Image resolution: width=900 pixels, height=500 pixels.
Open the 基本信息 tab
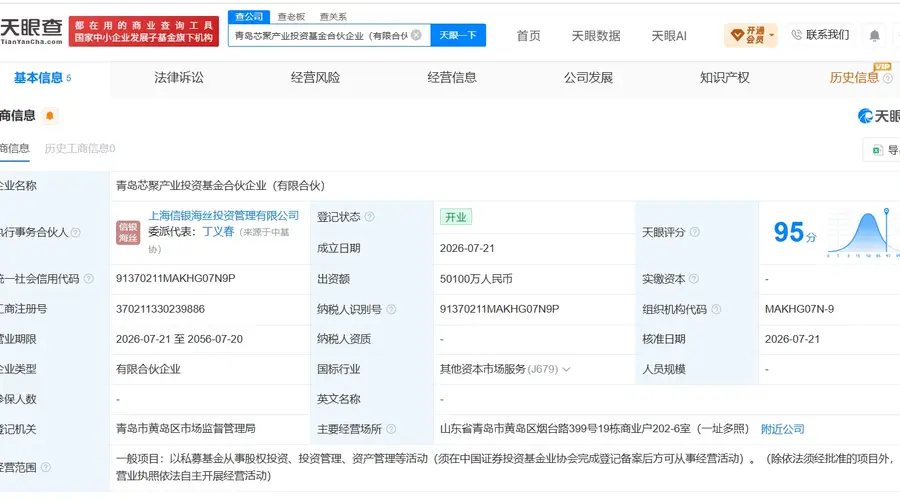(x=42, y=78)
